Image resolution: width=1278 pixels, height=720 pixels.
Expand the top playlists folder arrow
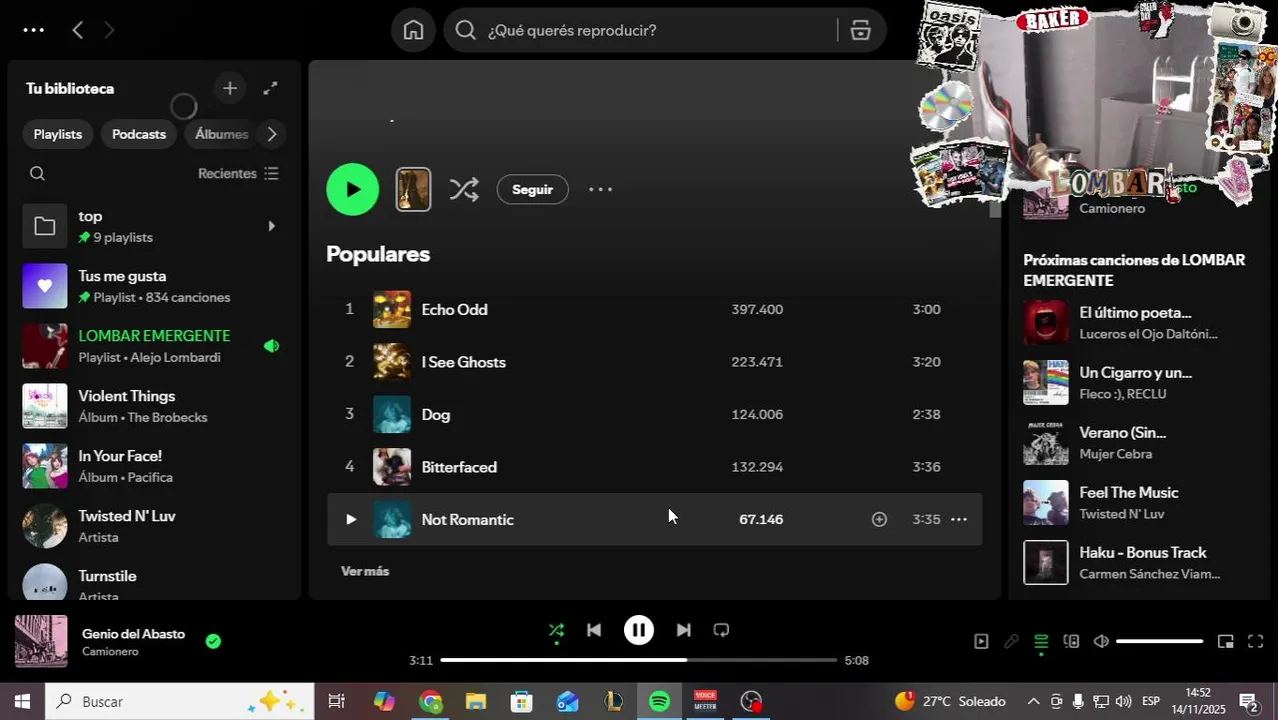click(x=271, y=226)
